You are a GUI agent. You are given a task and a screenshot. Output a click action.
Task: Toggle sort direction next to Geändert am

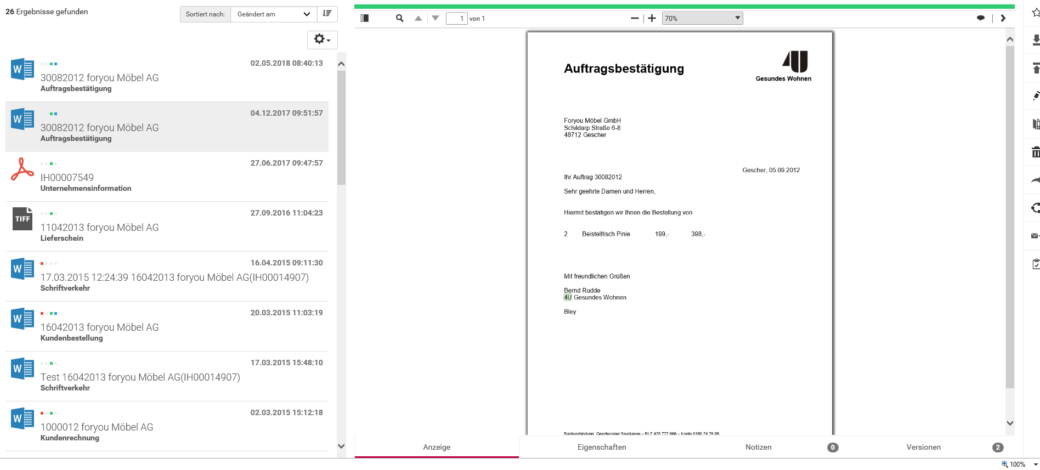click(x=327, y=14)
